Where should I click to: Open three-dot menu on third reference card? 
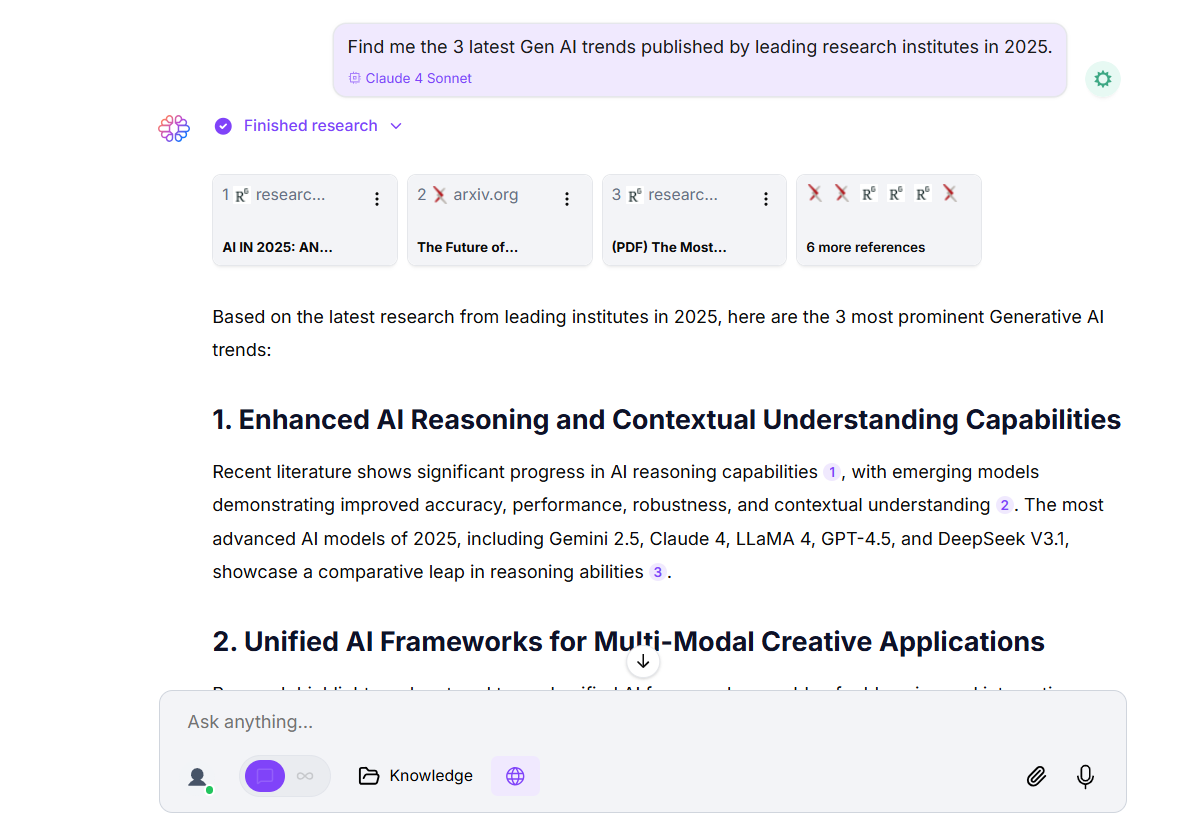click(x=766, y=199)
